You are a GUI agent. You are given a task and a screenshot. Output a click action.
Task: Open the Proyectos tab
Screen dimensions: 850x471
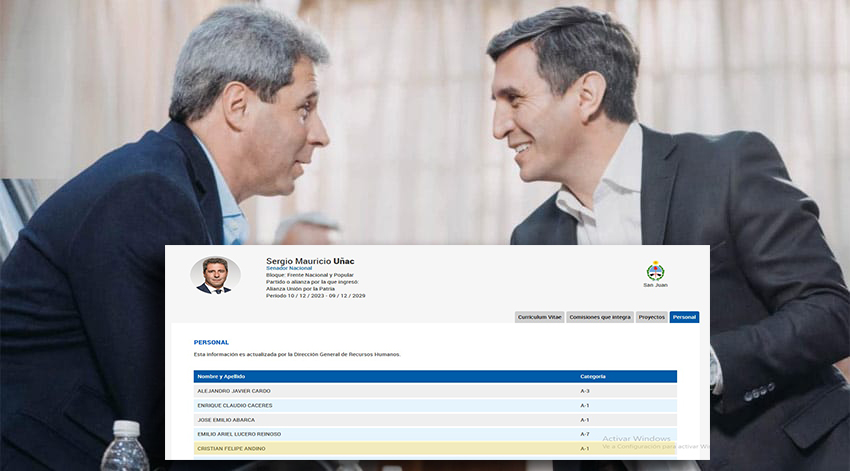click(651, 317)
